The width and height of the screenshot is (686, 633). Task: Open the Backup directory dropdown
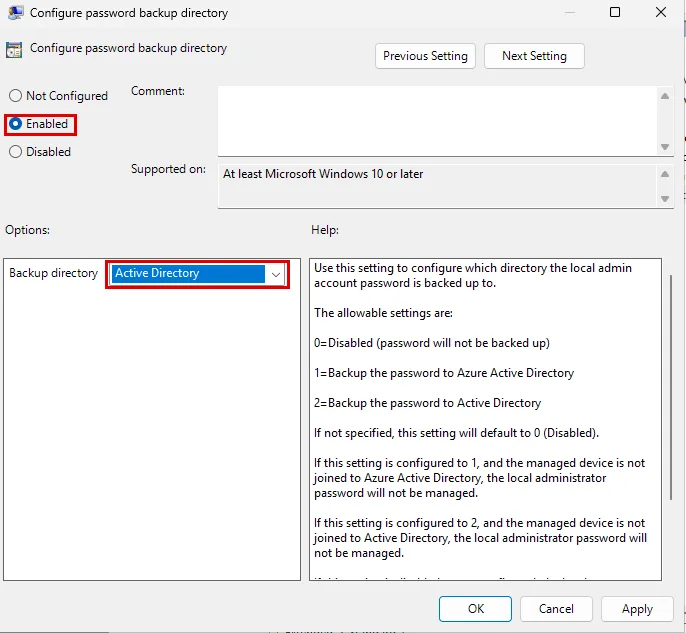(x=197, y=274)
